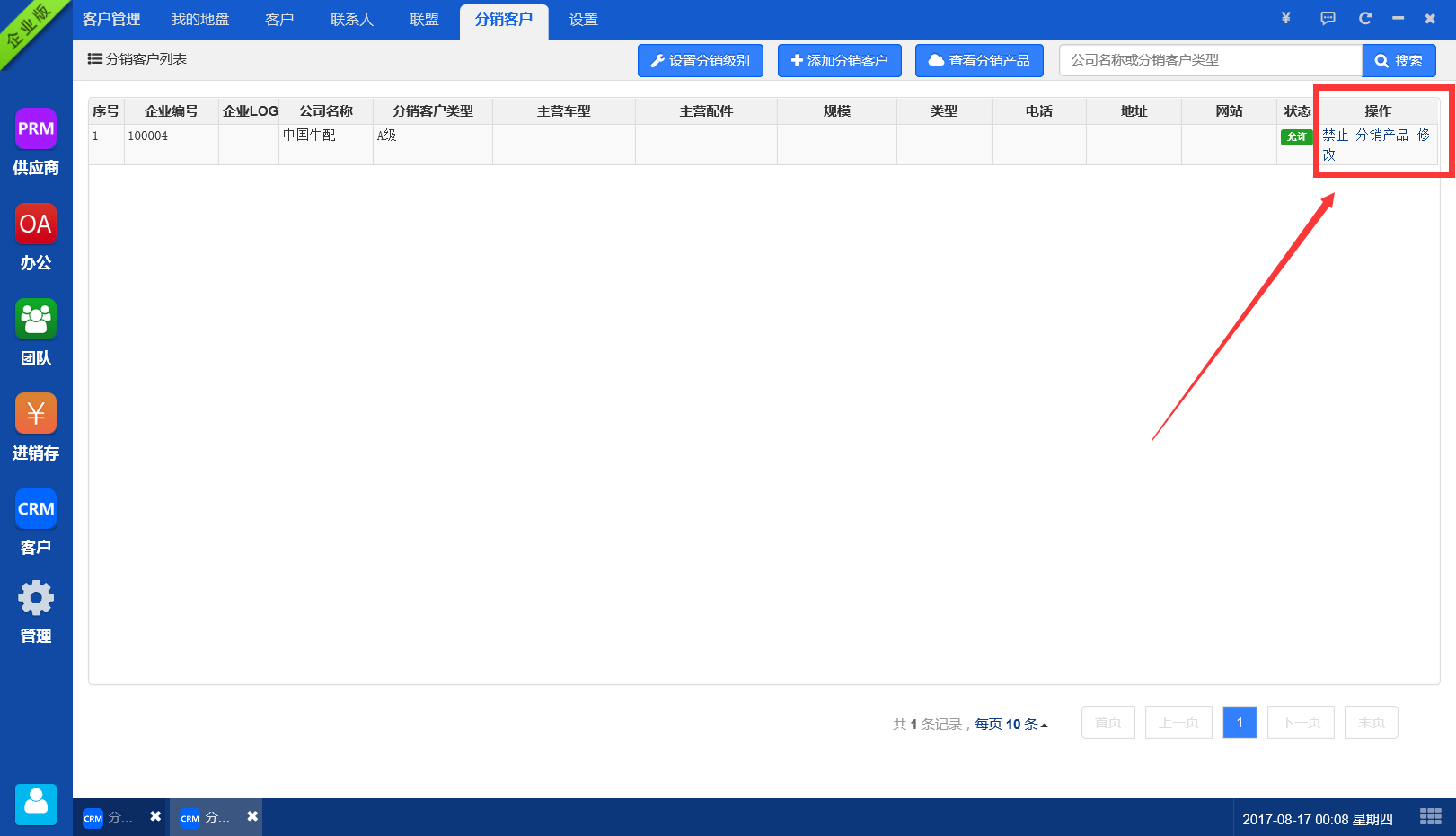1456x836 pixels.
Task: Click the 公司名称 column header
Action: (326, 111)
